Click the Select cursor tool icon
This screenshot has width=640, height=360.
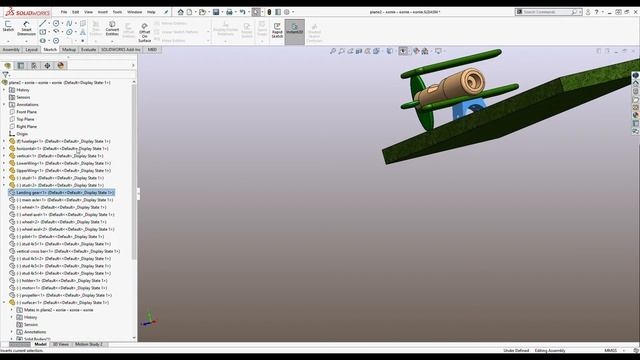click(256, 12)
